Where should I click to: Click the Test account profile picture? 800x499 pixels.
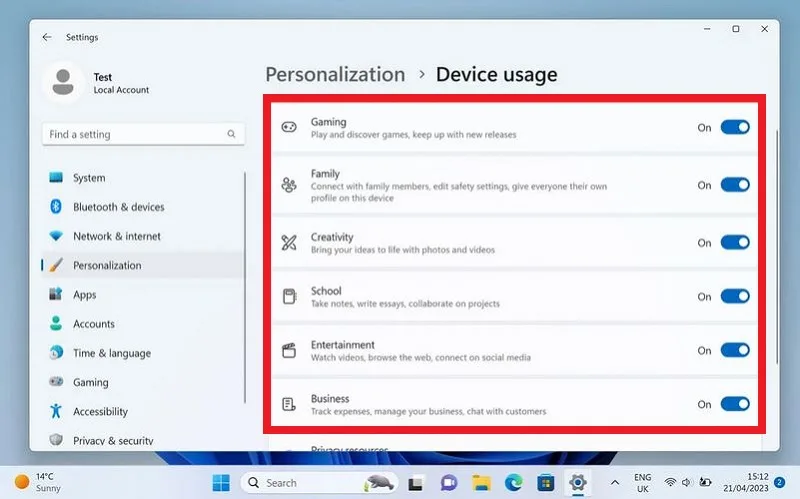click(x=63, y=83)
